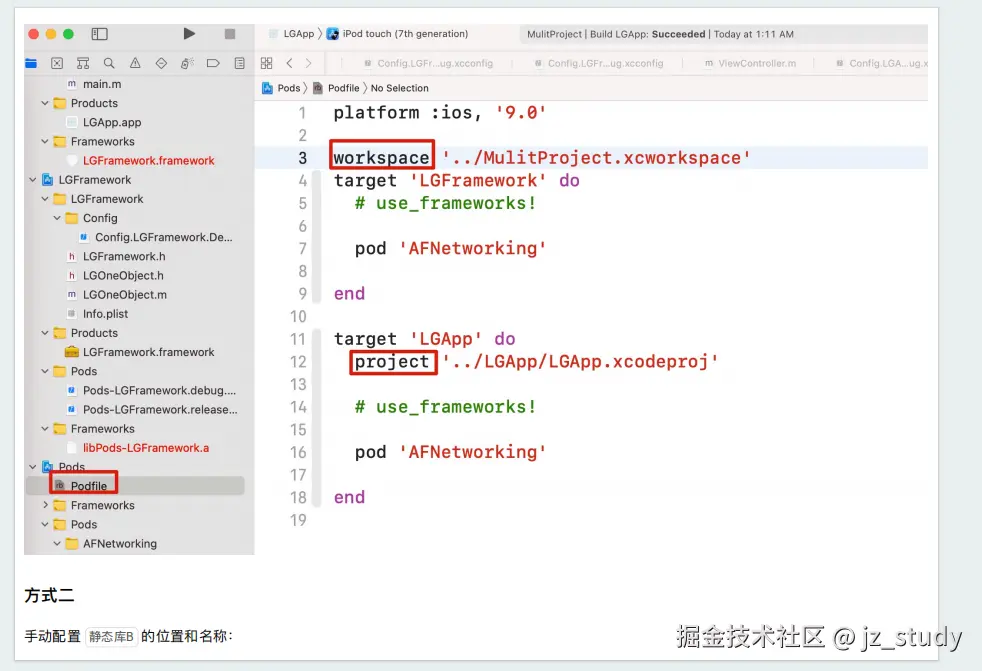Collapse Frameworks folder above LGFramework.framework in red
982x671 pixels.
coord(44,142)
